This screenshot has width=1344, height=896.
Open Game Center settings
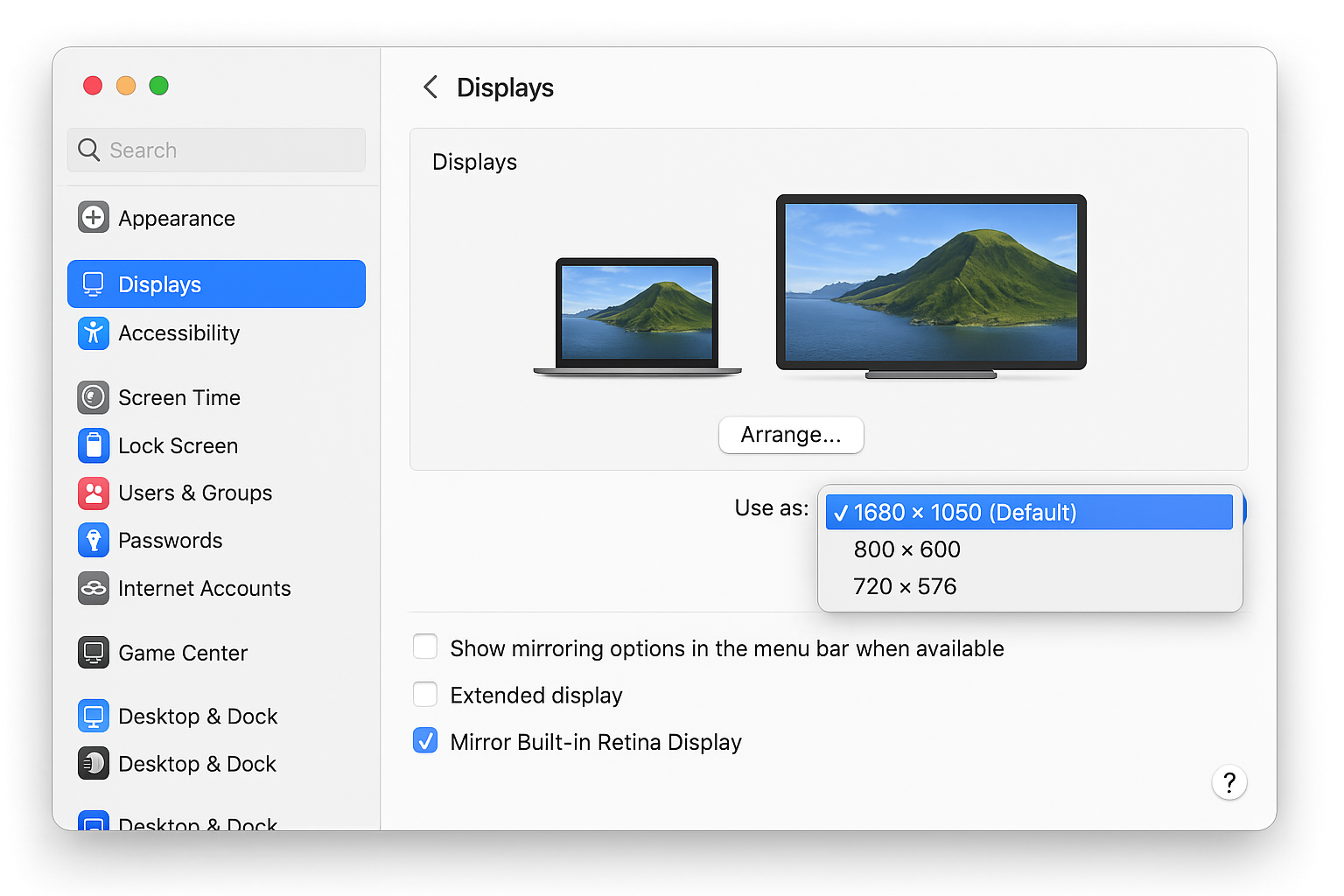tap(183, 653)
